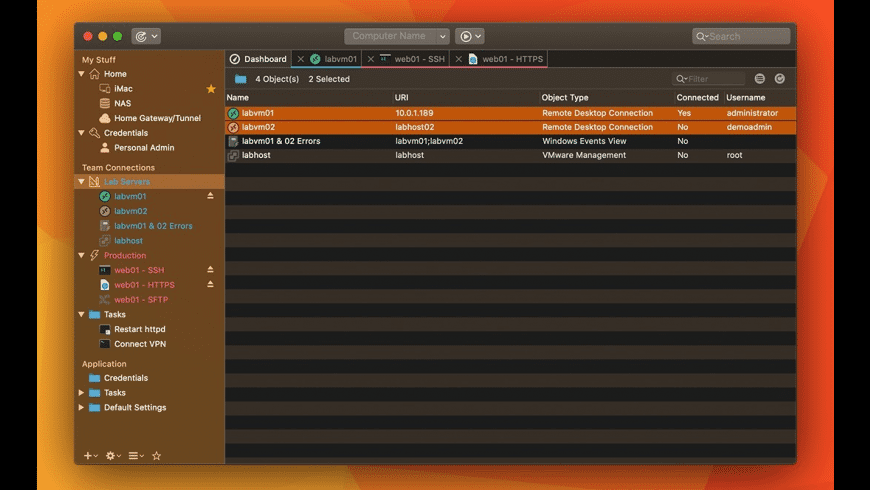Close the web01 - SSH tab
This screenshot has width=870, height=490.
(x=371, y=59)
